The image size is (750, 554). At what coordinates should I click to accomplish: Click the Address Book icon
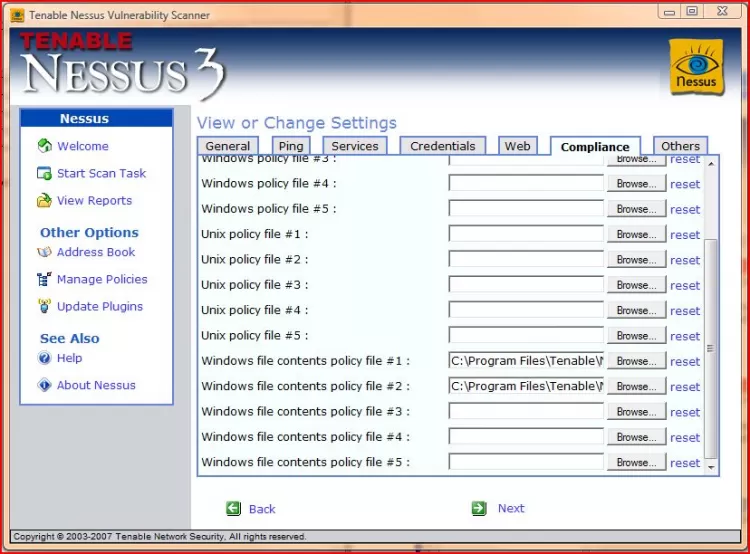(44, 252)
